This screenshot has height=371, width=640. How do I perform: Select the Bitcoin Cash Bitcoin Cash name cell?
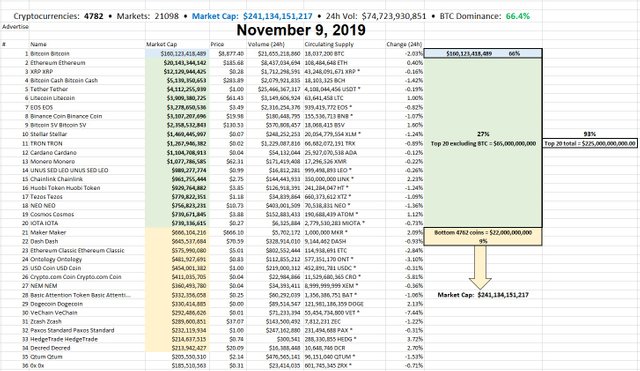pyautogui.click(x=64, y=80)
